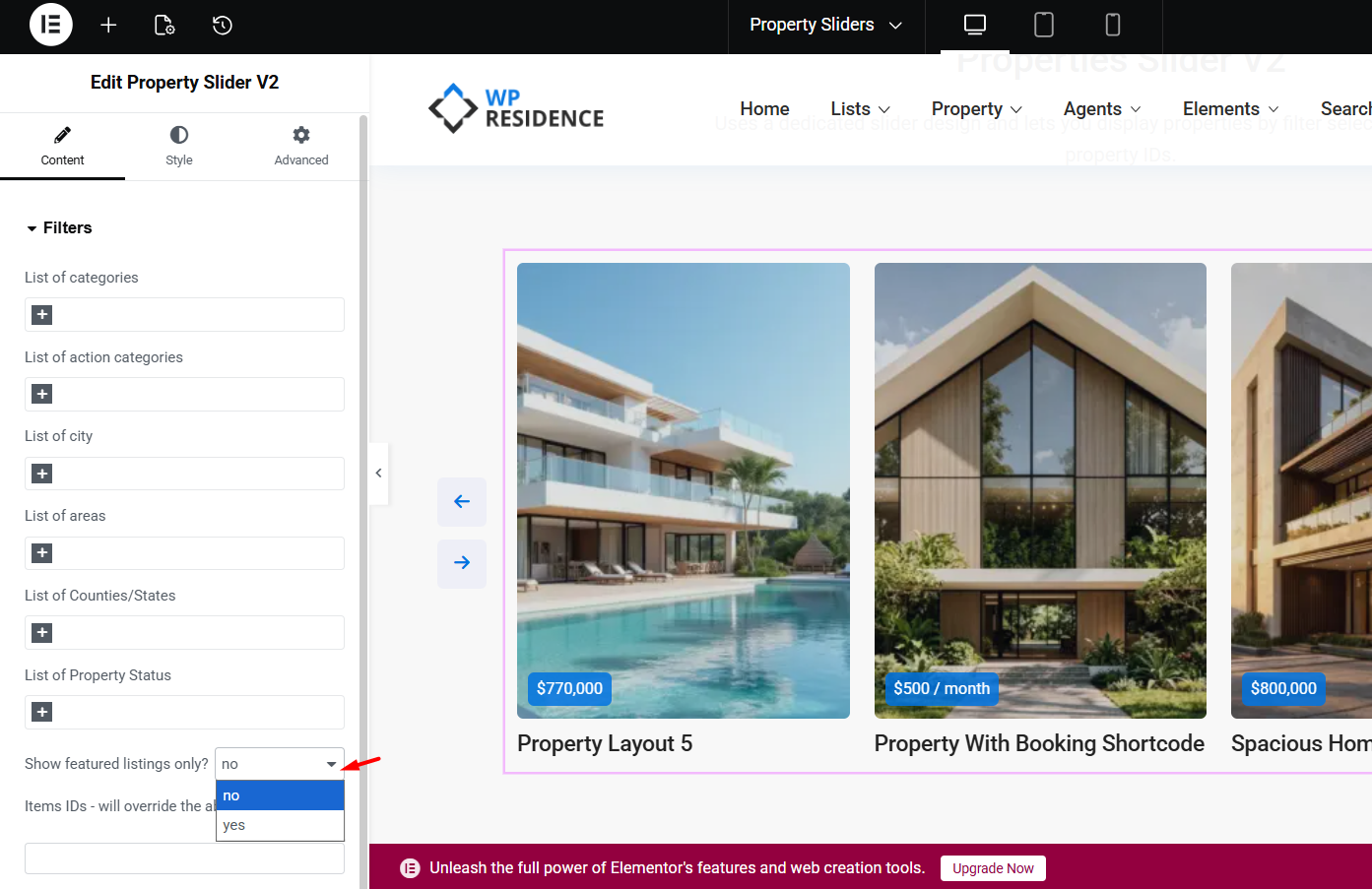The width and height of the screenshot is (1372, 889).
Task: Click the slider next arrow button
Action: coord(462,563)
